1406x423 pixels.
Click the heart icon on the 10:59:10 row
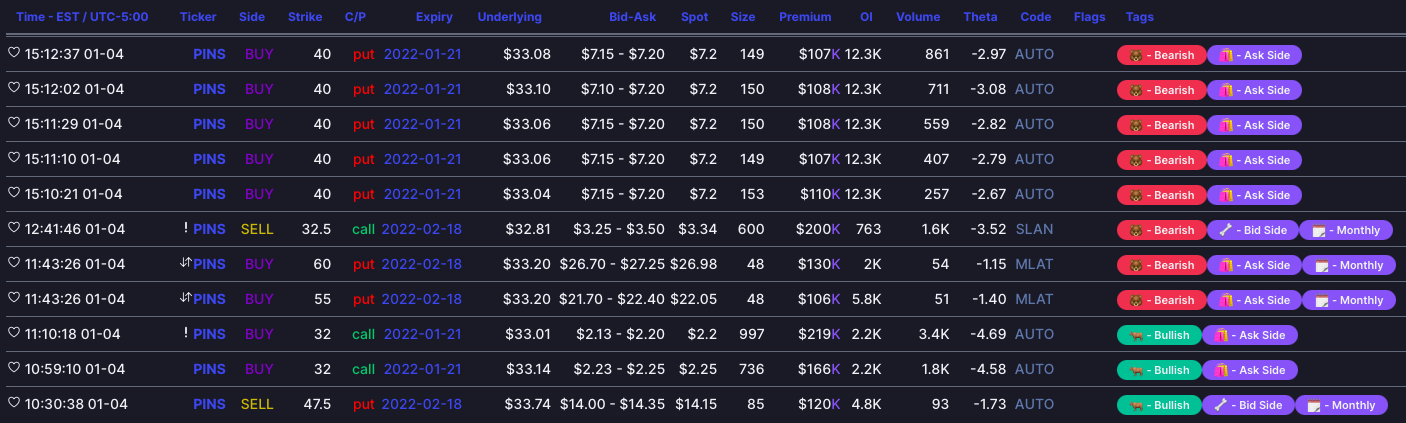click(14, 369)
